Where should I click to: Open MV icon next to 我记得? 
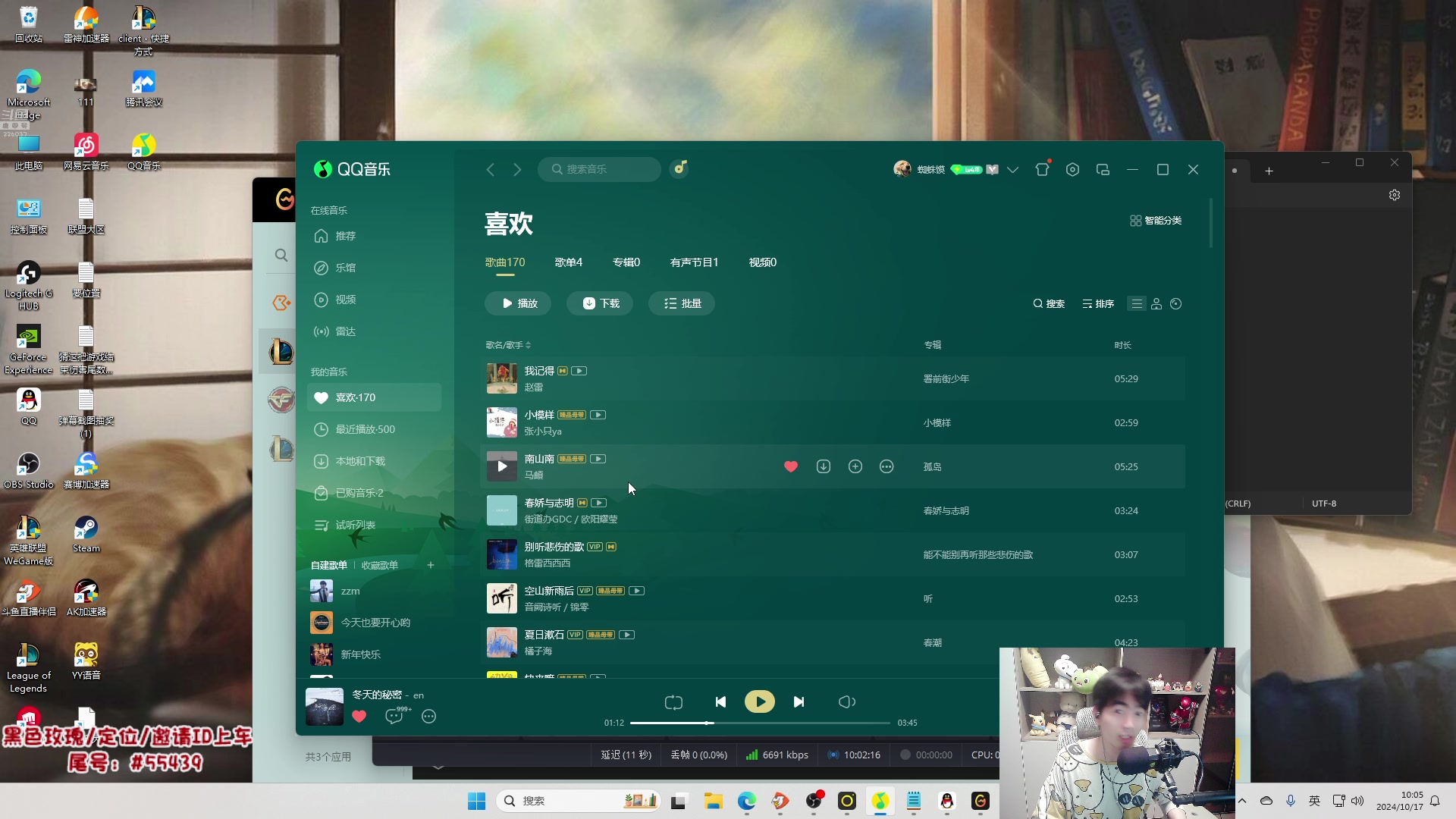579,371
